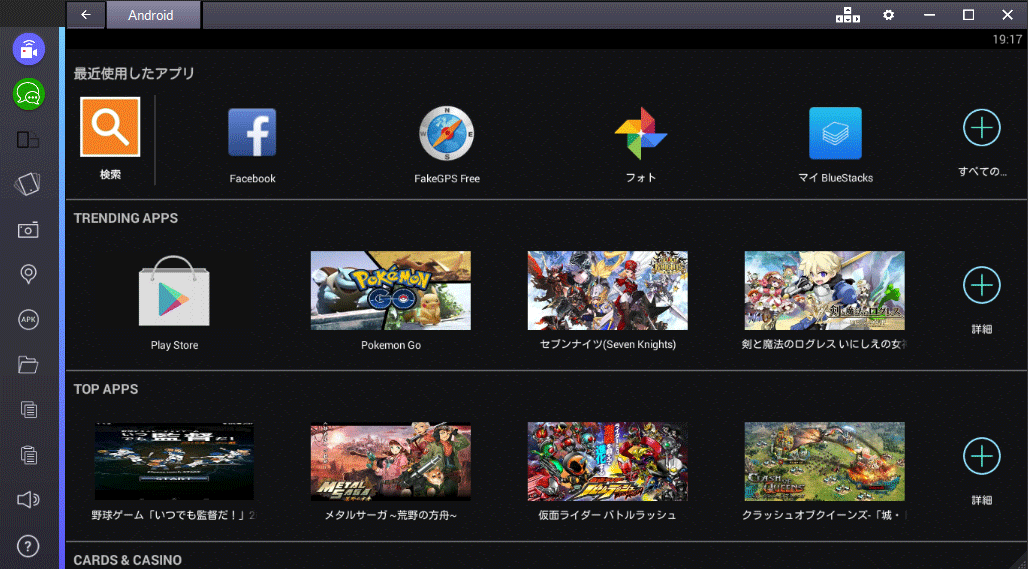Image resolution: width=1028 pixels, height=569 pixels.
Task: Open マイ BlueStacks app
Action: pos(835,133)
